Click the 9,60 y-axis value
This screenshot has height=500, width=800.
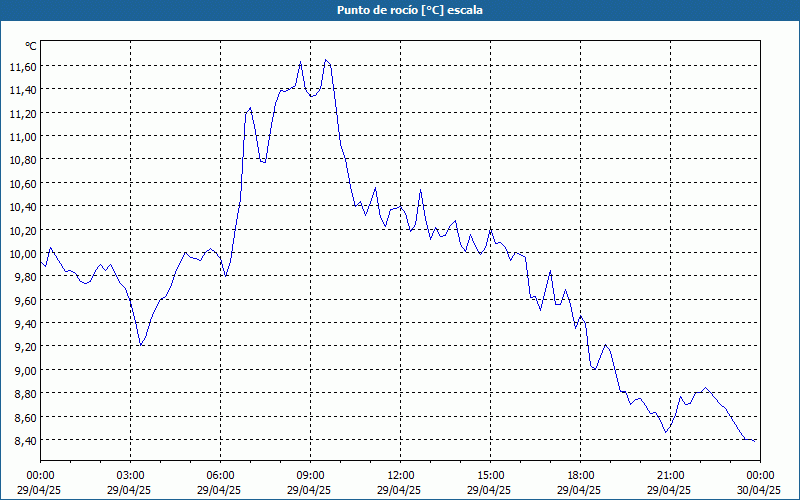pyautogui.click(x=26, y=301)
